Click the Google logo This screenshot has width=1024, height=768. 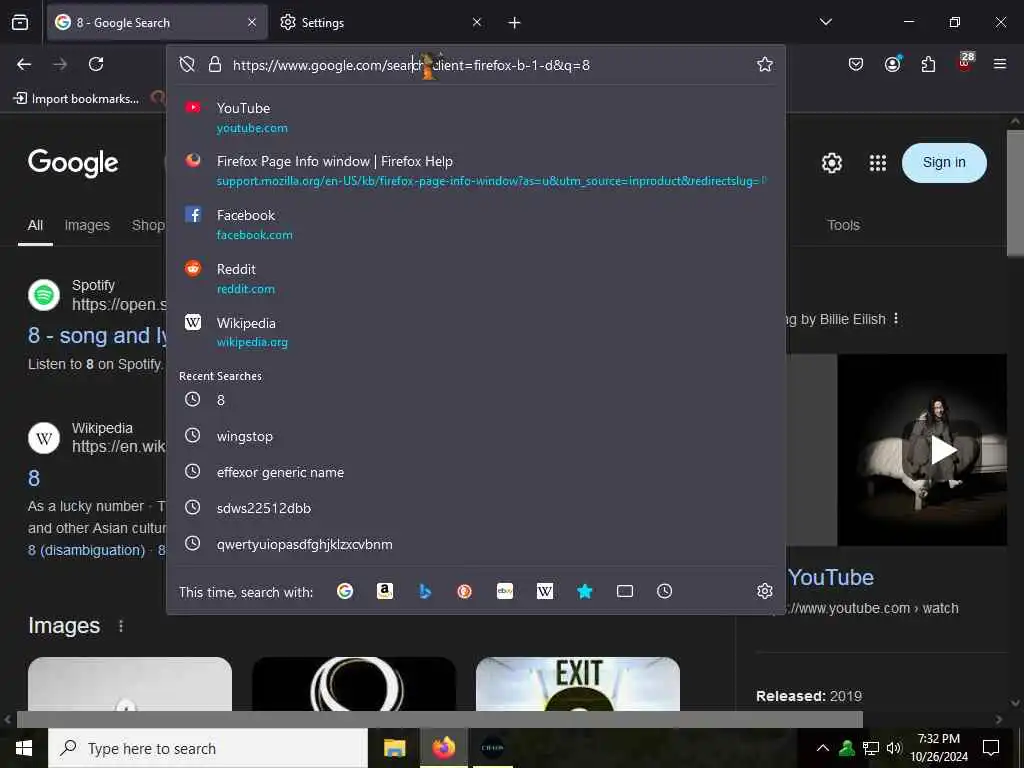point(73,163)
